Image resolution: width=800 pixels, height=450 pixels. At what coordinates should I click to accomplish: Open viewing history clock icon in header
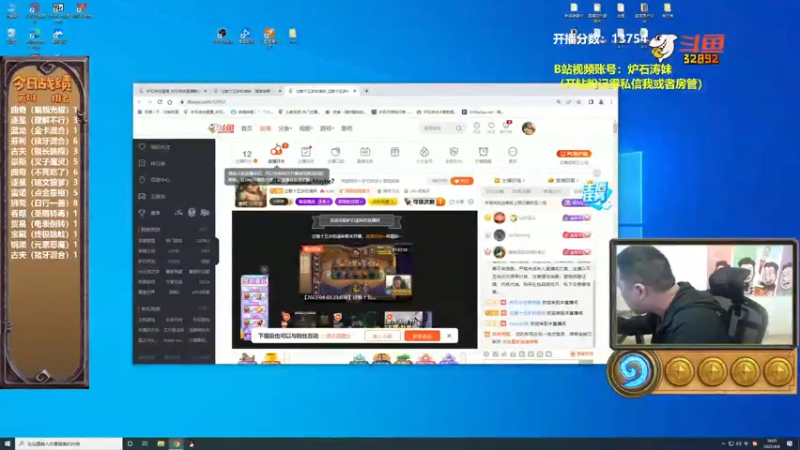(477, 128)
